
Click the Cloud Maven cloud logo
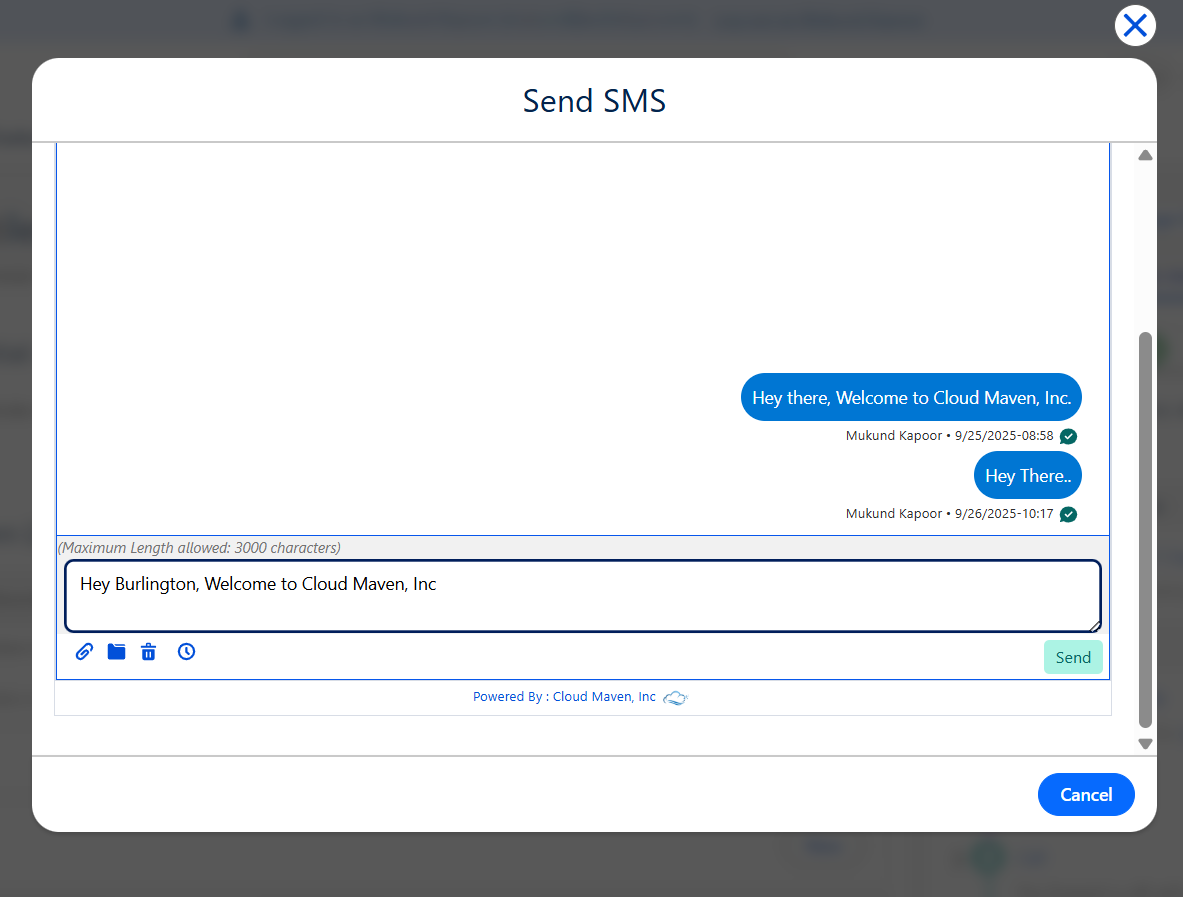(675, 698)
